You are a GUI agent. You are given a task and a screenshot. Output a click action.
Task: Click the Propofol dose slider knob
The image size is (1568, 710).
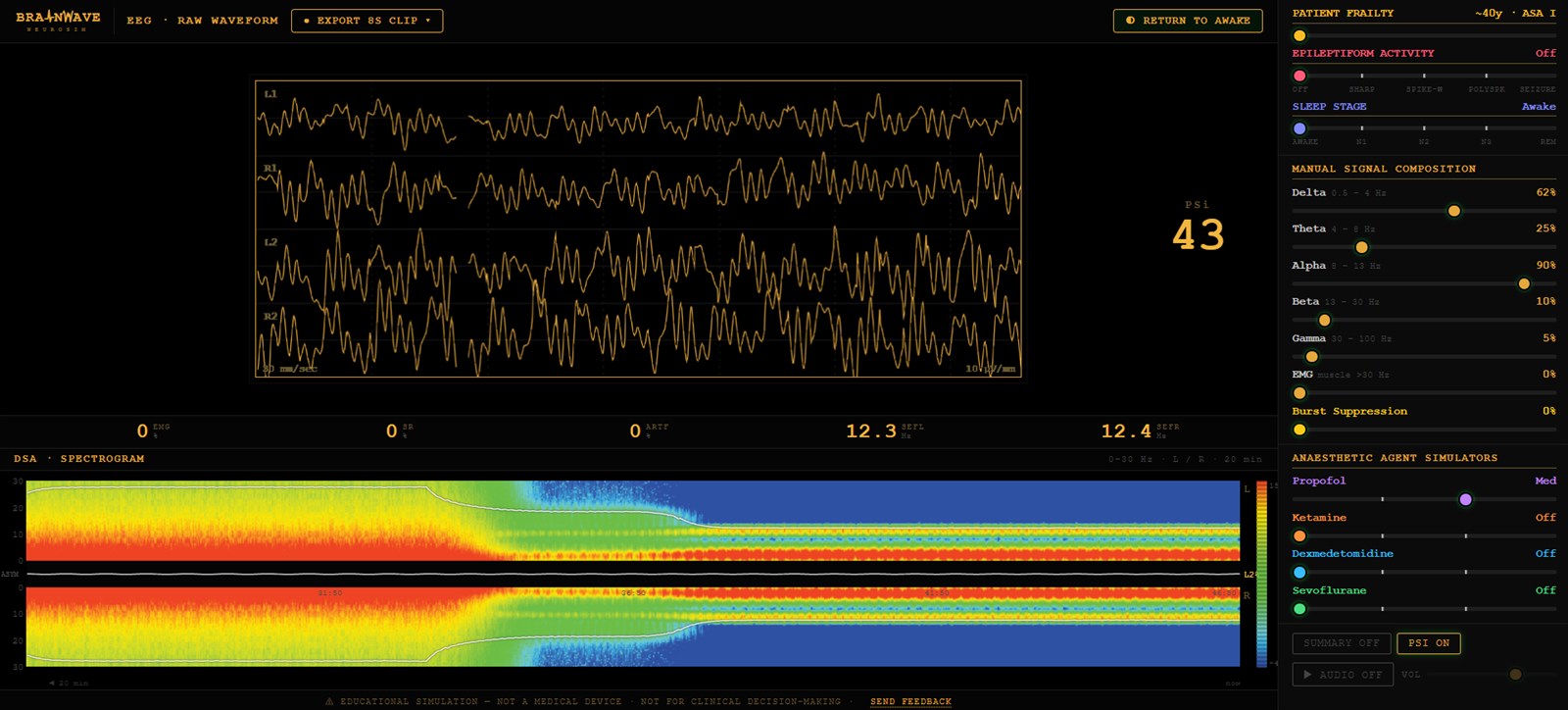click(x=1465, y=499)
